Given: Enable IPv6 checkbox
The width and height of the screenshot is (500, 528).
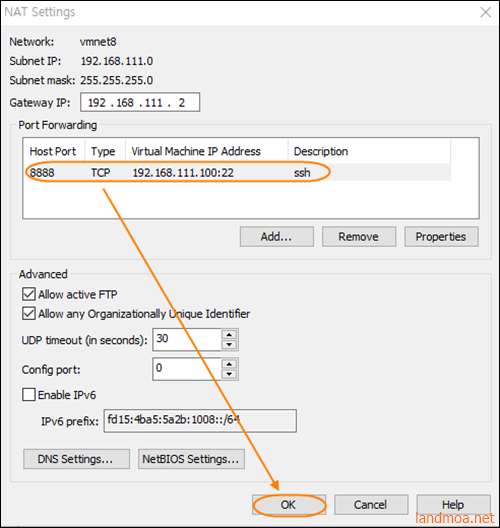Looking at the screenshot, I should (x=29, y=394).
